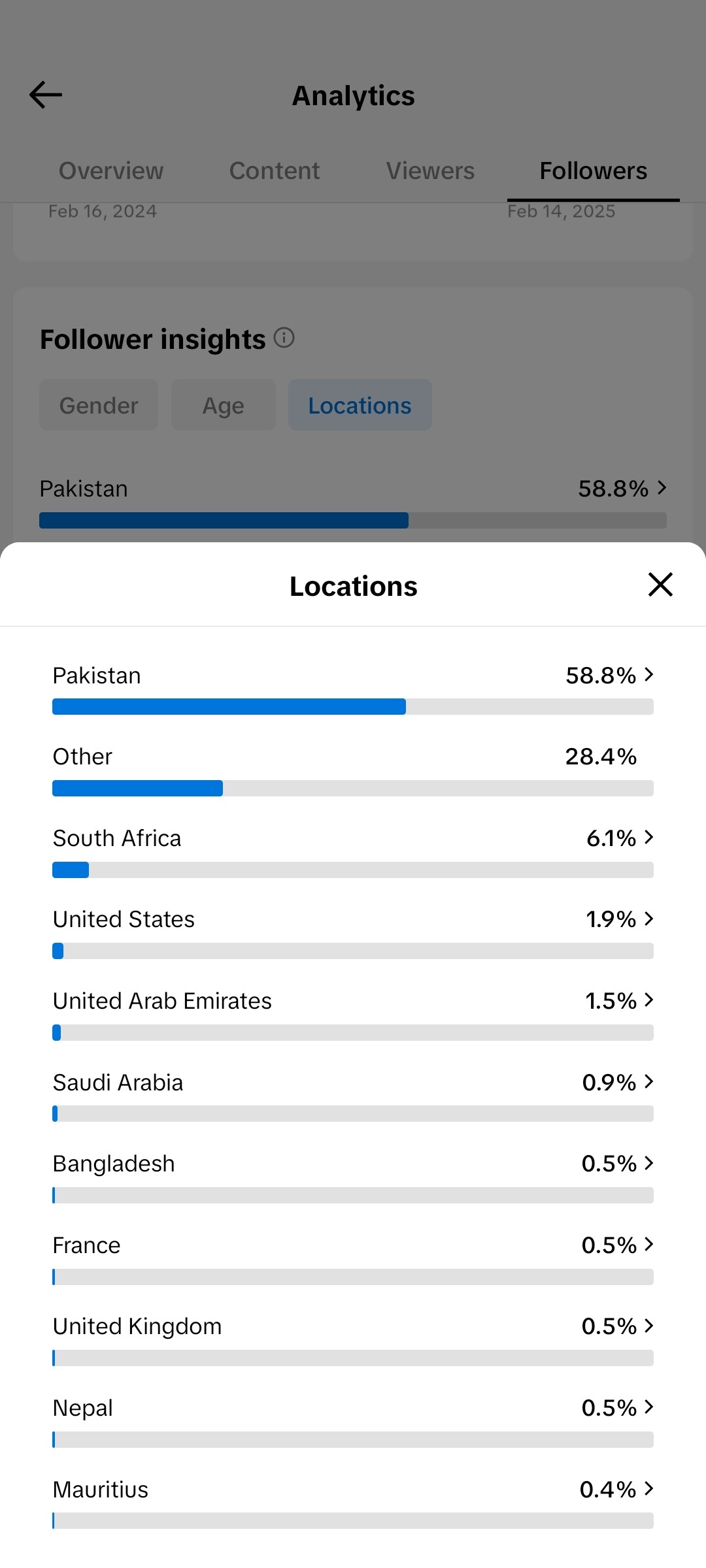
Task: Close the Locations sheet
Action: pyautogui.click(x=660, y=585)
